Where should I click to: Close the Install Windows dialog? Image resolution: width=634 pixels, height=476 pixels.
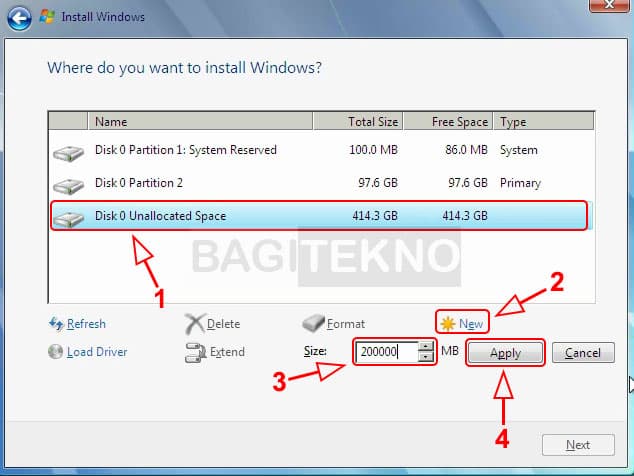click(609, 5)
